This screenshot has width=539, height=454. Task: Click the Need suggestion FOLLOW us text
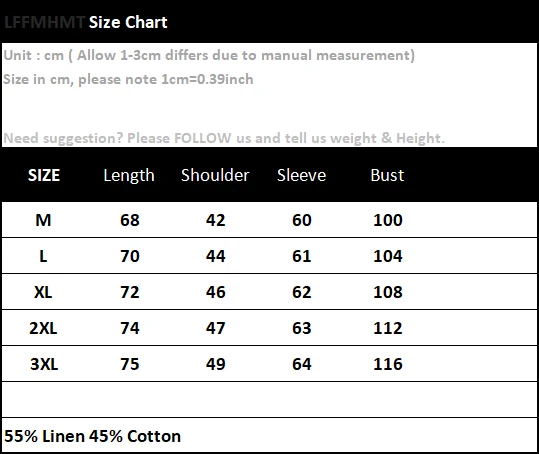(x=224, y=138)
